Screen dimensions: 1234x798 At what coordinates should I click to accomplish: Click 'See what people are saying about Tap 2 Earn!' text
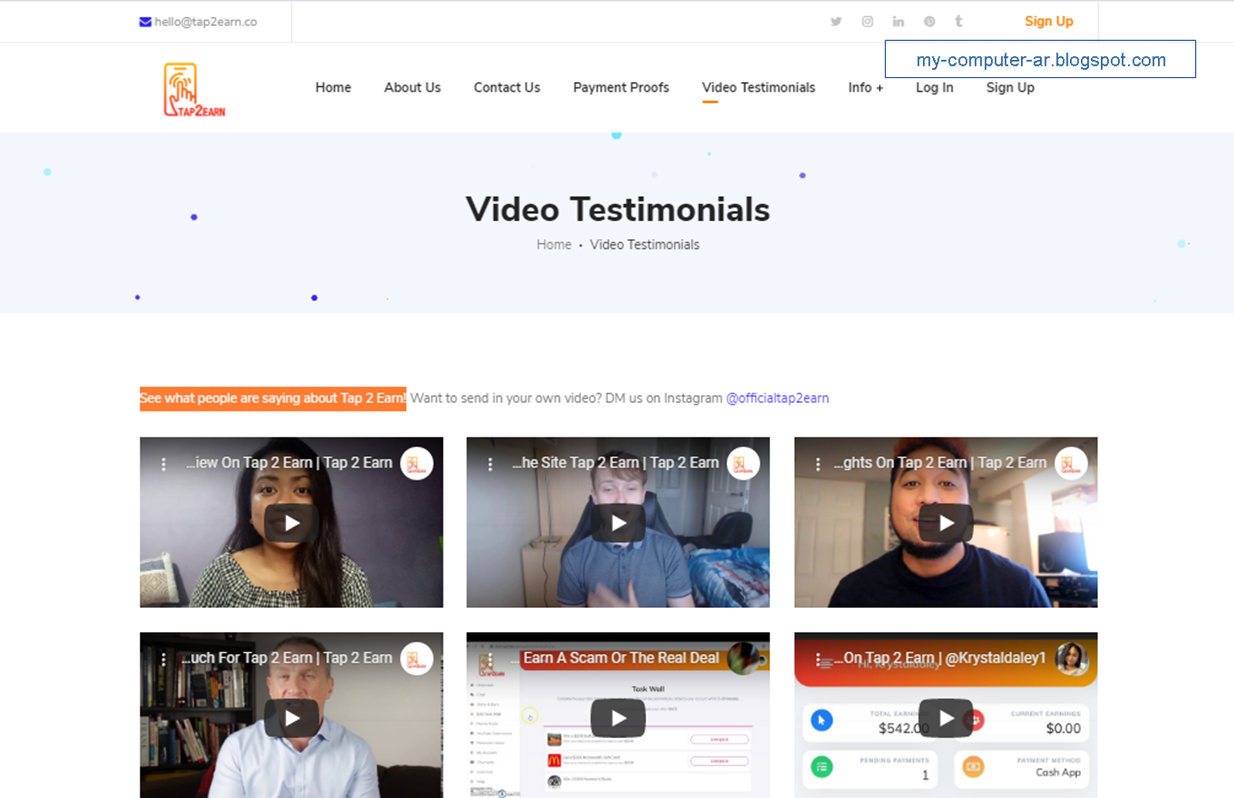(x=273, y=398)
